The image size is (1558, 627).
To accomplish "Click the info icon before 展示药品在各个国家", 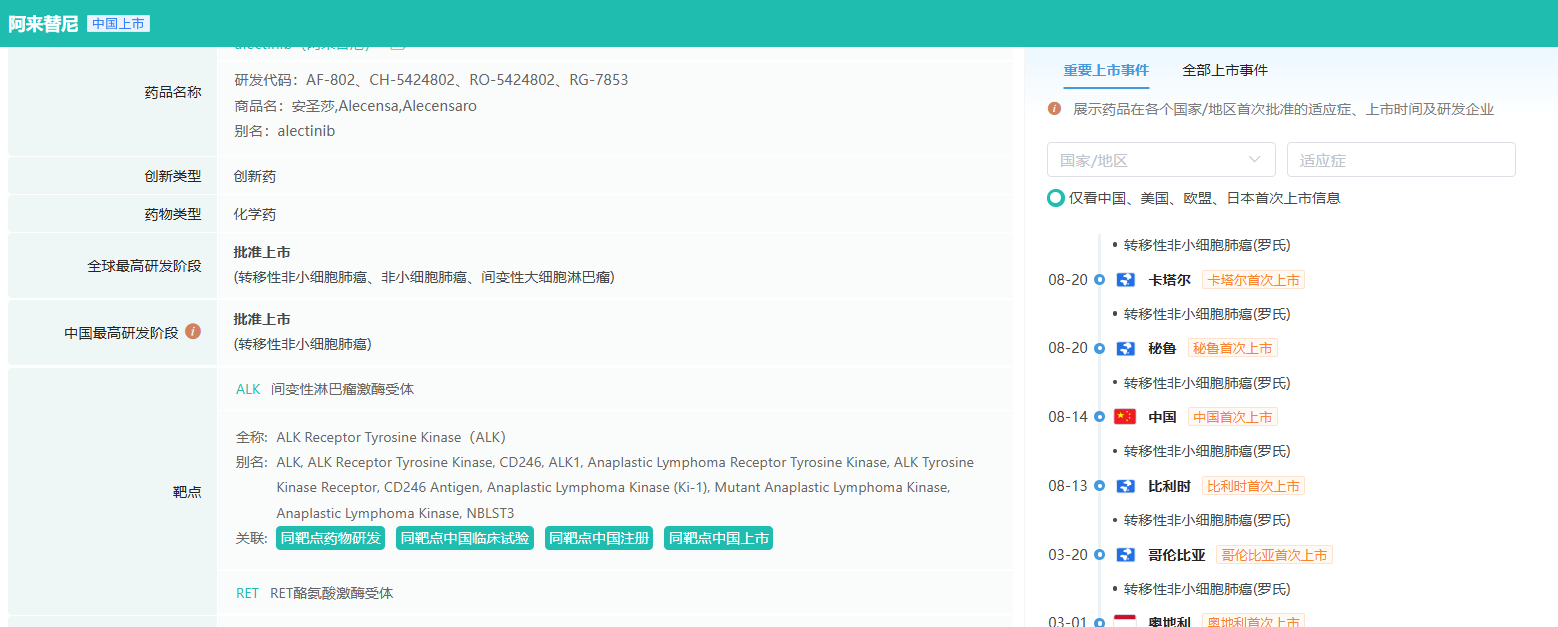I will coord(1054,108).
